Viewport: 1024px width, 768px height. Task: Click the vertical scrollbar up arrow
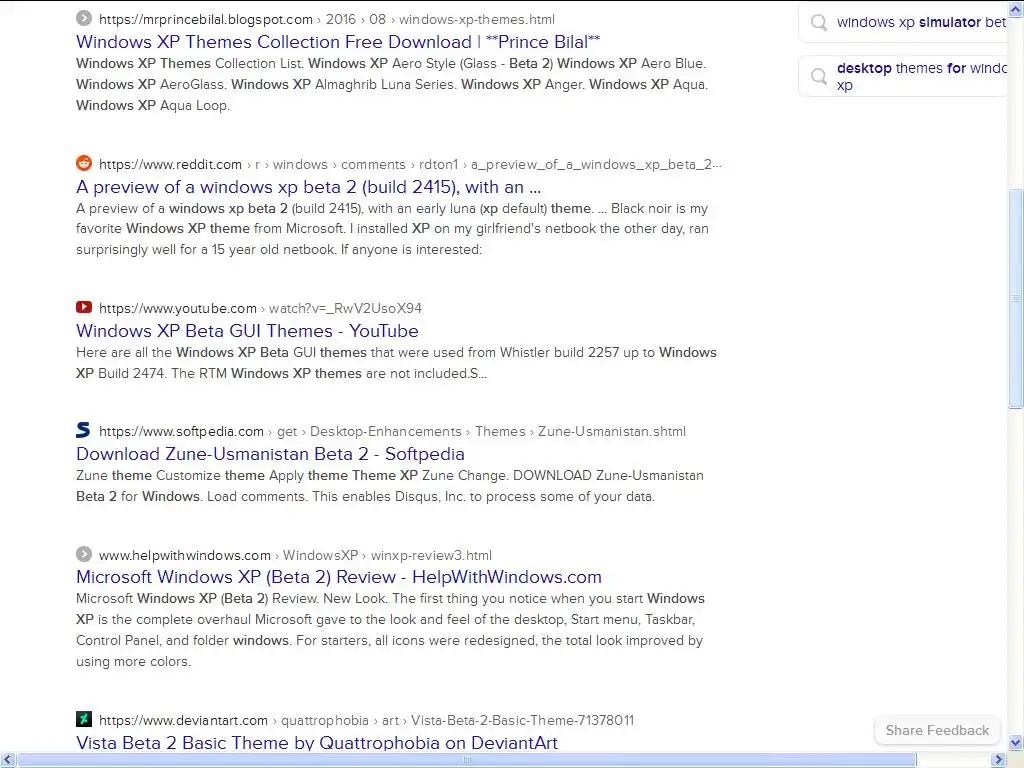tap(1016, 9)
